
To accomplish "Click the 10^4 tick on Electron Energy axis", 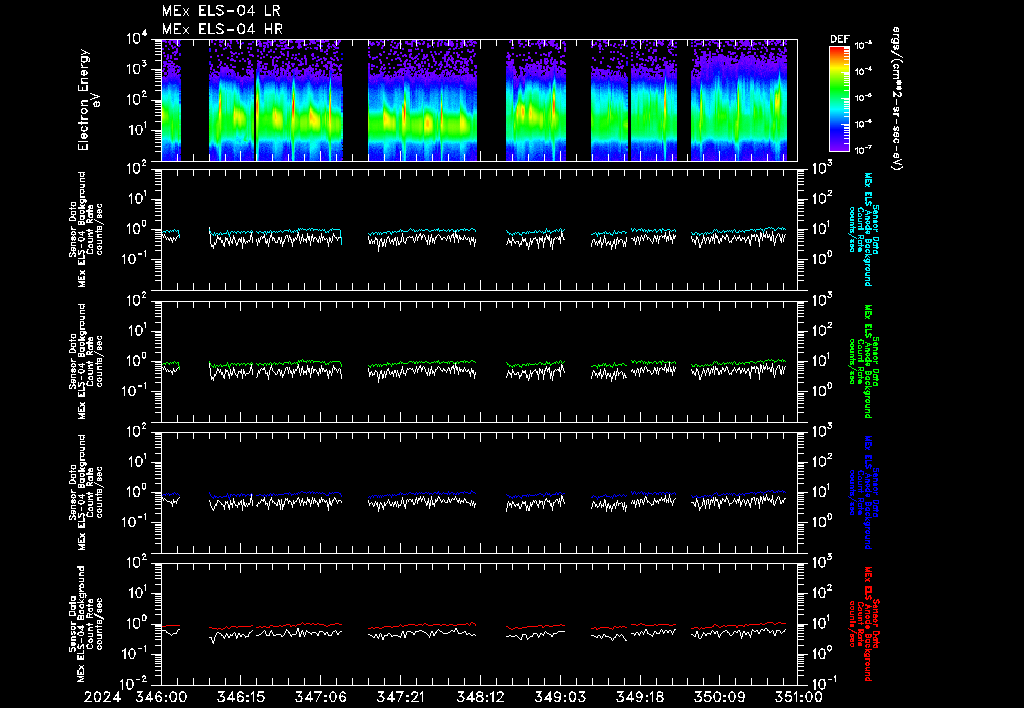I will coord(138,39).
